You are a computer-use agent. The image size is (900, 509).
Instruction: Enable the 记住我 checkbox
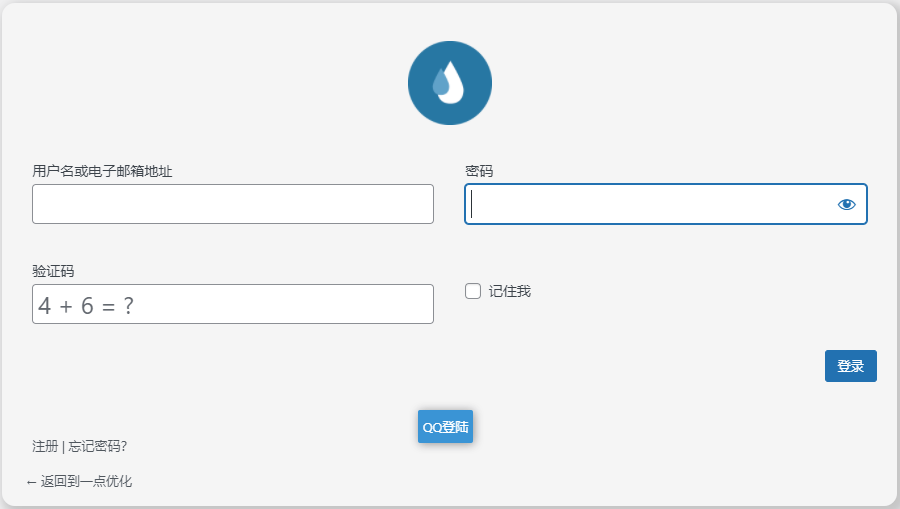tap(473, 291)
